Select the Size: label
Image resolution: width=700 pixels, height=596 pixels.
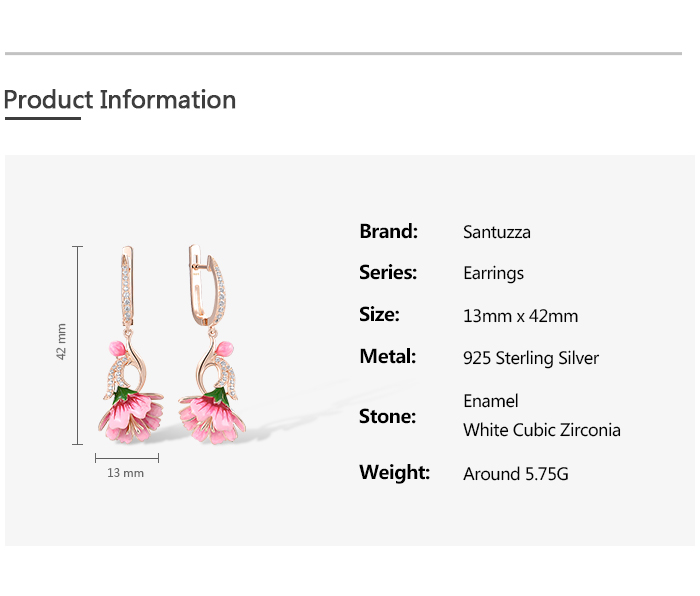[379, 314]
